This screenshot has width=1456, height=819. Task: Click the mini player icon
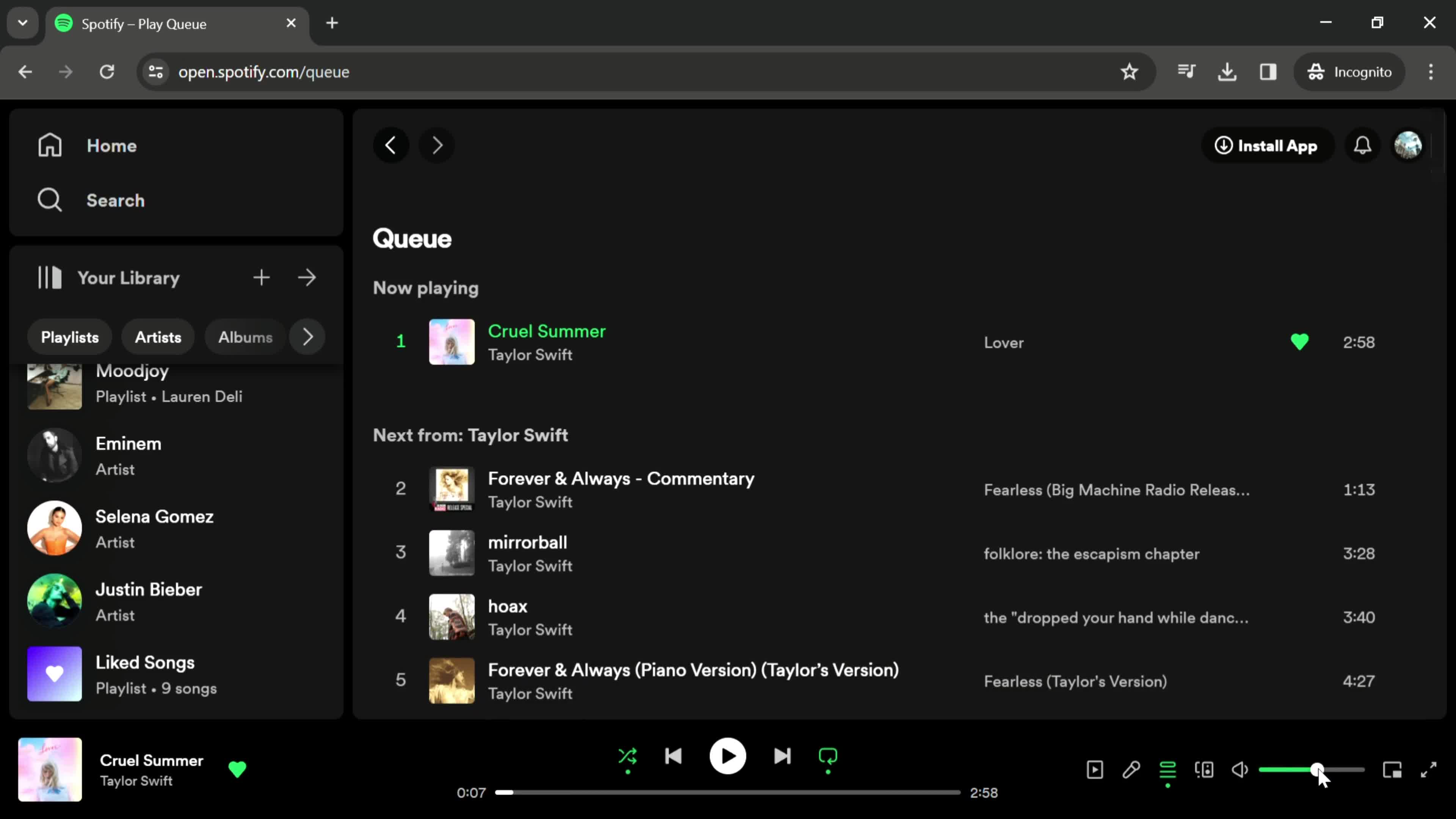coord(1391,770)
